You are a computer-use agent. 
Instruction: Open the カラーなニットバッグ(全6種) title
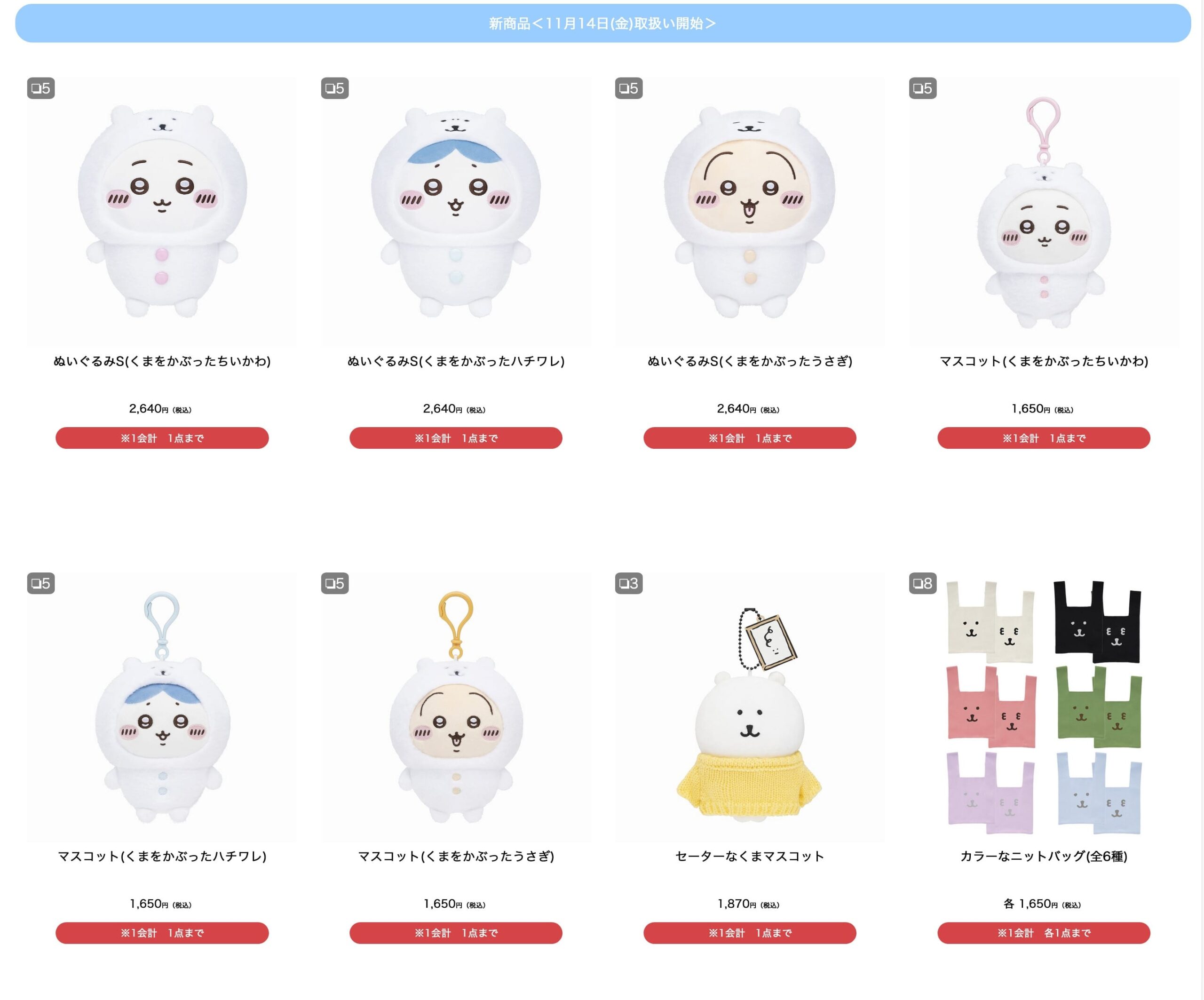(1044, 856)
